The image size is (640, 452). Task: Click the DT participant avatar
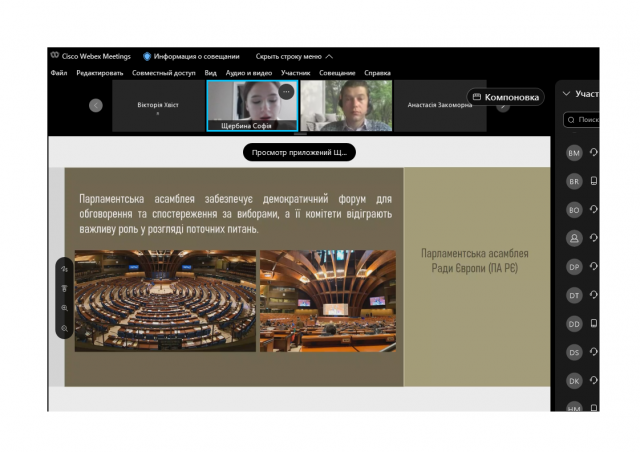[x=574, y=295]
